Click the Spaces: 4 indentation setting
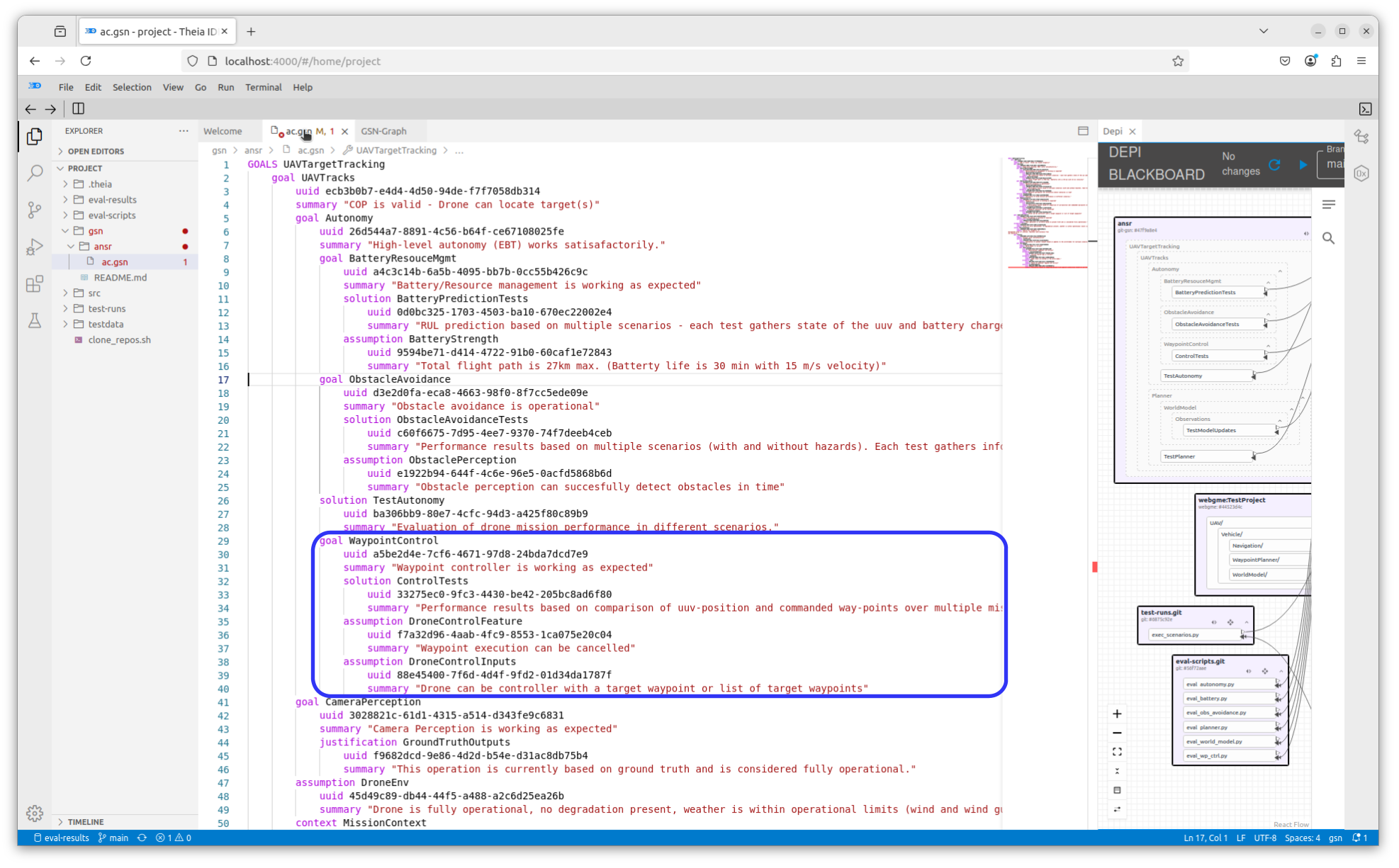The height and width of the screenshot is (868, 1399). click(1303, 838)
